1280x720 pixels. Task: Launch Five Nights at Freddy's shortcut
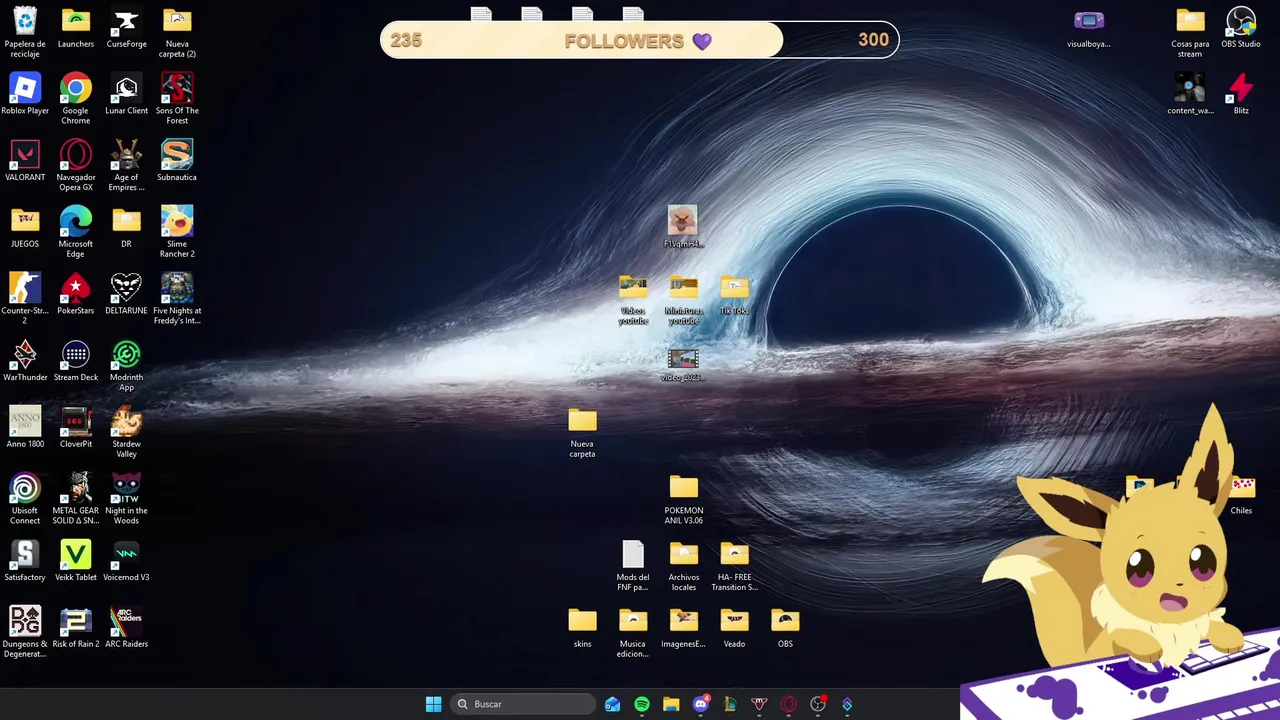tap(177, 288)
